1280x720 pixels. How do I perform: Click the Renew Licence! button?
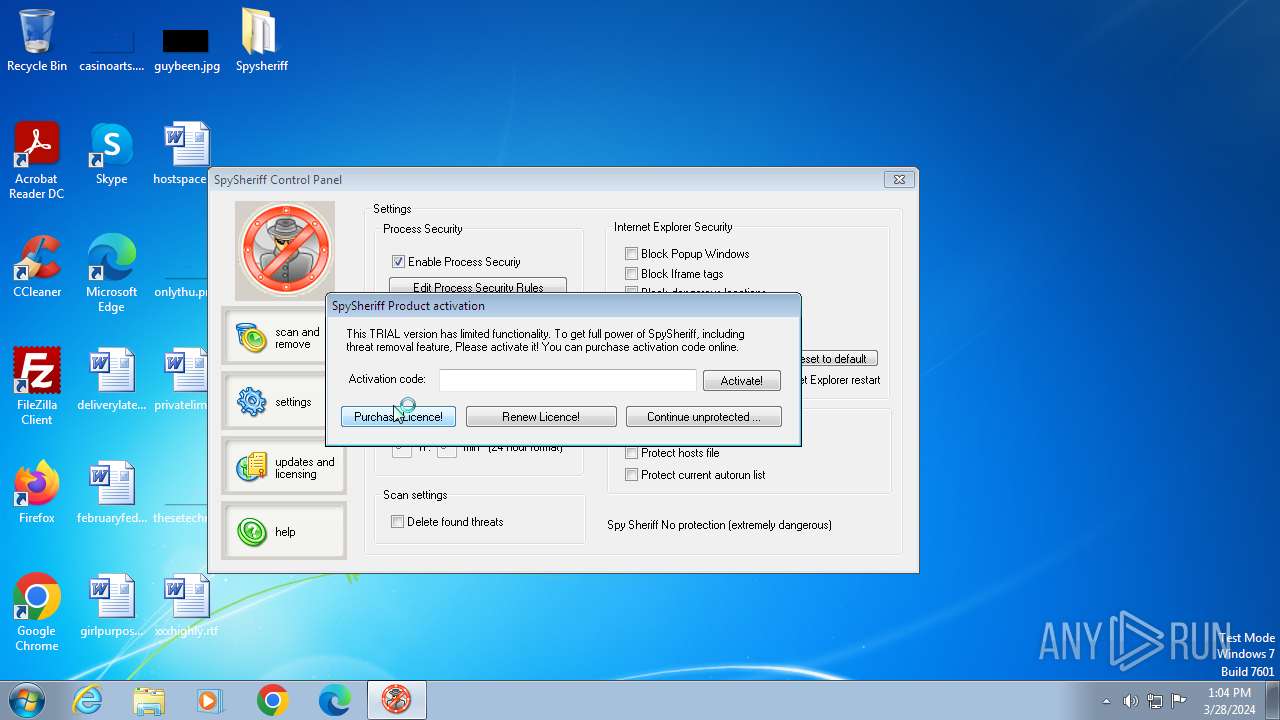click(541, 417)
